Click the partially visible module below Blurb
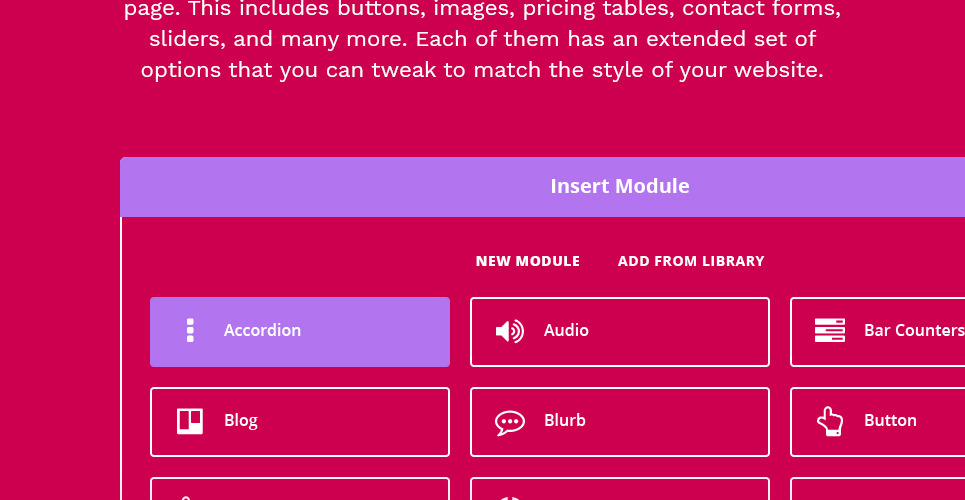Screen dimensions: 965x500 coord(619,489)
